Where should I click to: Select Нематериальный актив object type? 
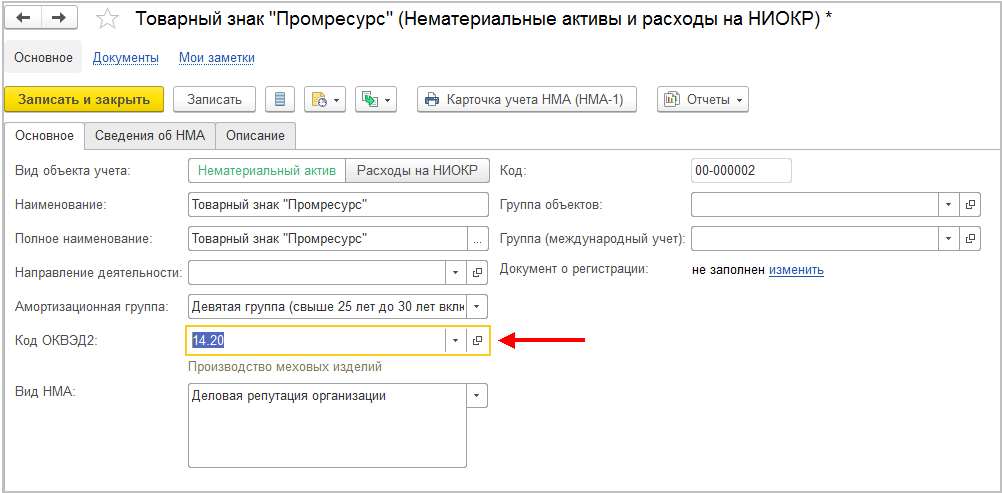266,171
